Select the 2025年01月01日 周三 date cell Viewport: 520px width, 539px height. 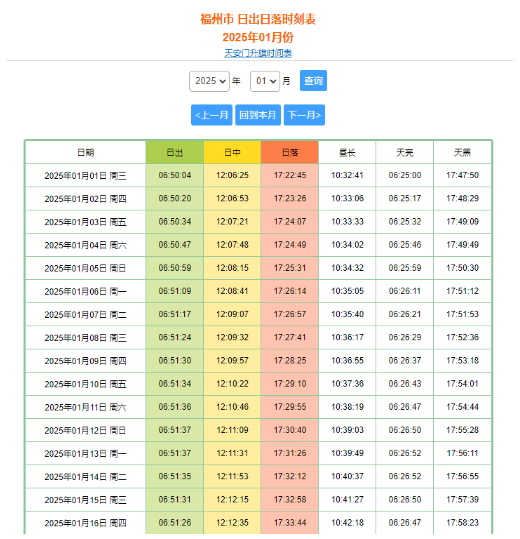(86, 176)
